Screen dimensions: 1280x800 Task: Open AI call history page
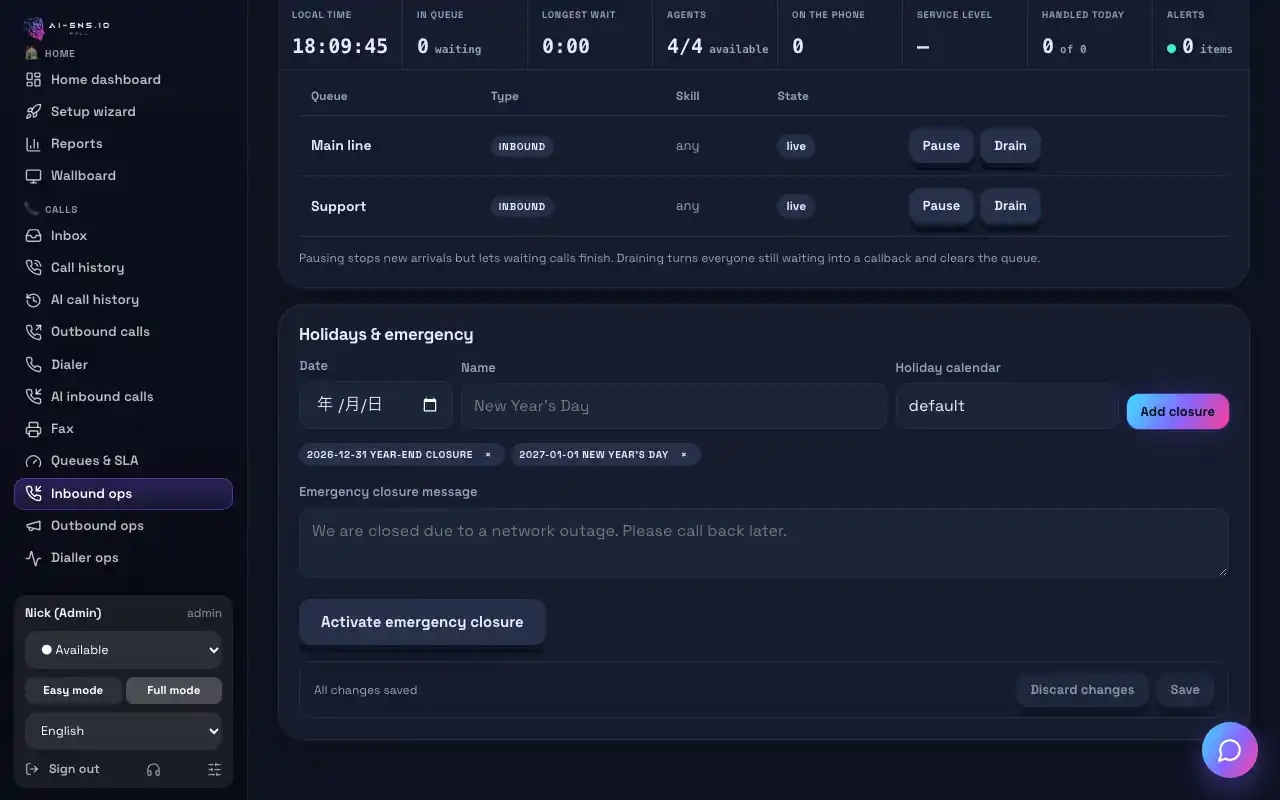tap(95, 300)
